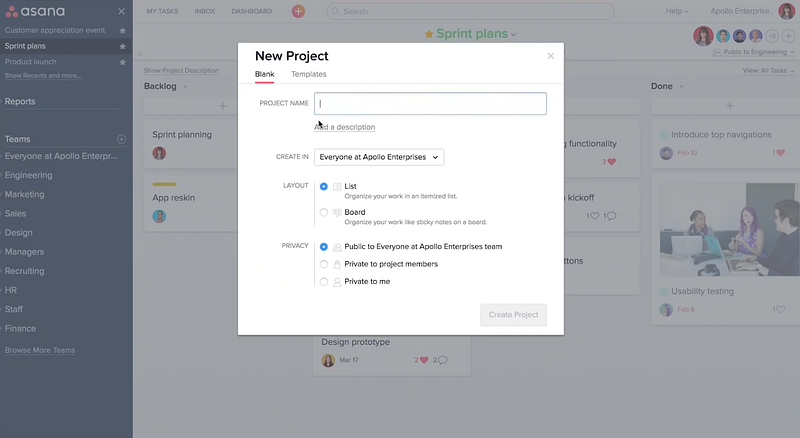Image resolution: width=800 pixels, height=438 pixels.
Task: Select the Board layout radio button
Action: (x=324, y=212)
